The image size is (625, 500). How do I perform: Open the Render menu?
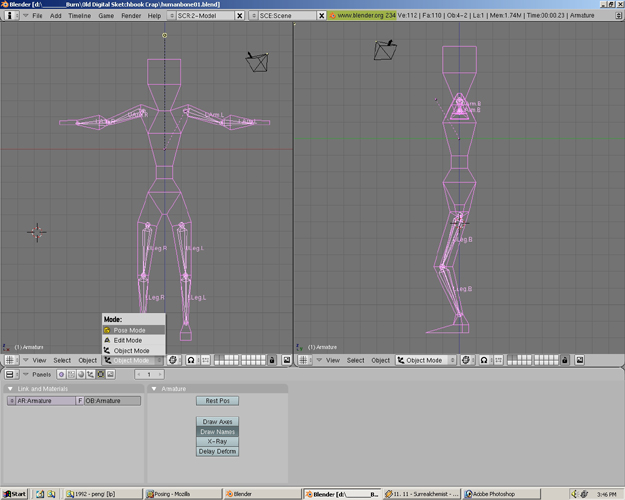(x=131, y=16)
